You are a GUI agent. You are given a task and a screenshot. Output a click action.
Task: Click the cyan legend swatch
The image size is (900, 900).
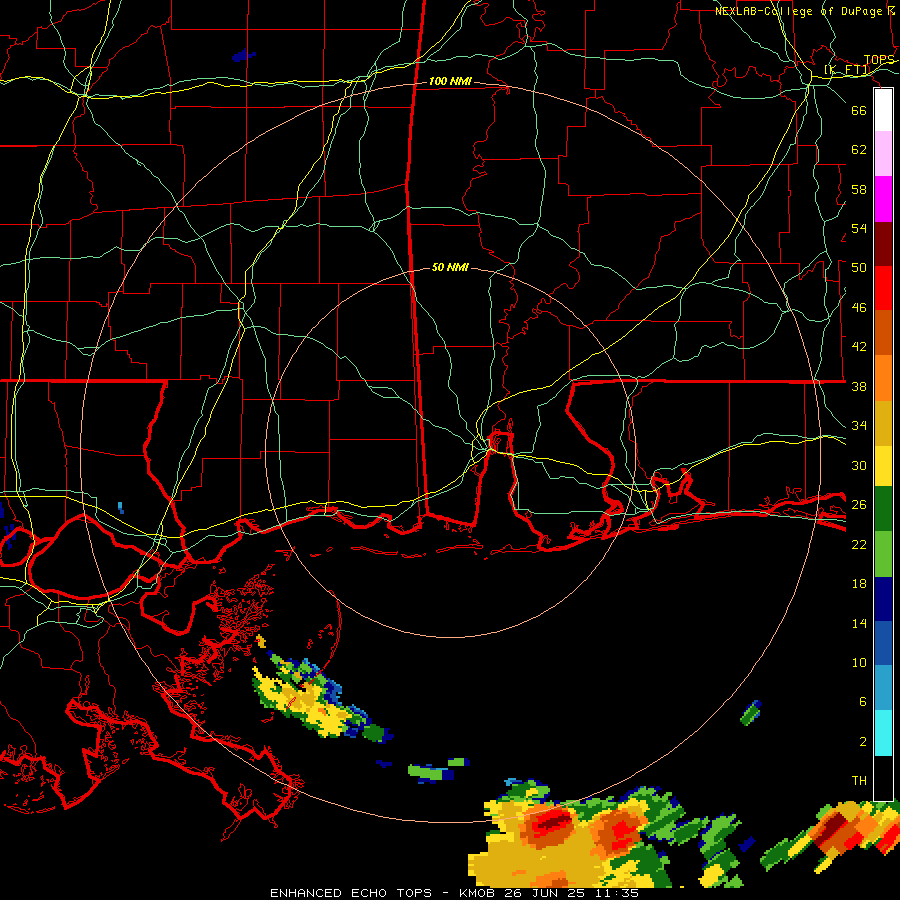(883, 733)
